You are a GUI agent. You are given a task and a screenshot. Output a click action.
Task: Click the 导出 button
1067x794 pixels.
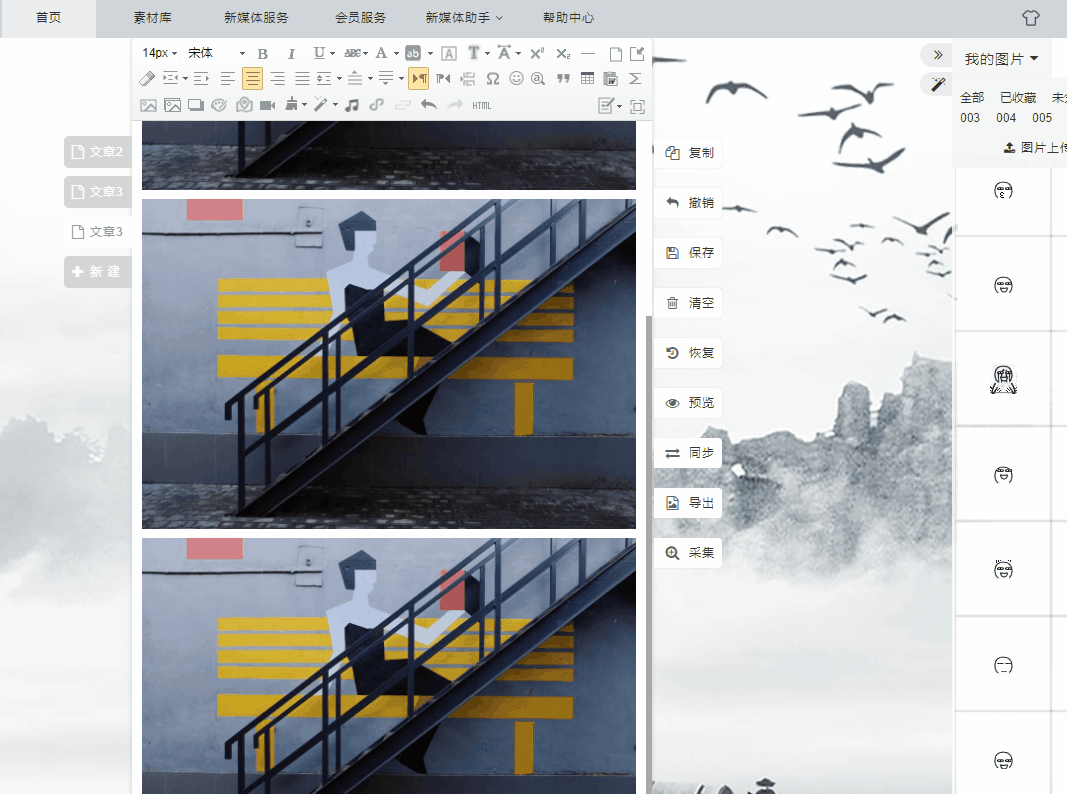click(x=688, y=503)
